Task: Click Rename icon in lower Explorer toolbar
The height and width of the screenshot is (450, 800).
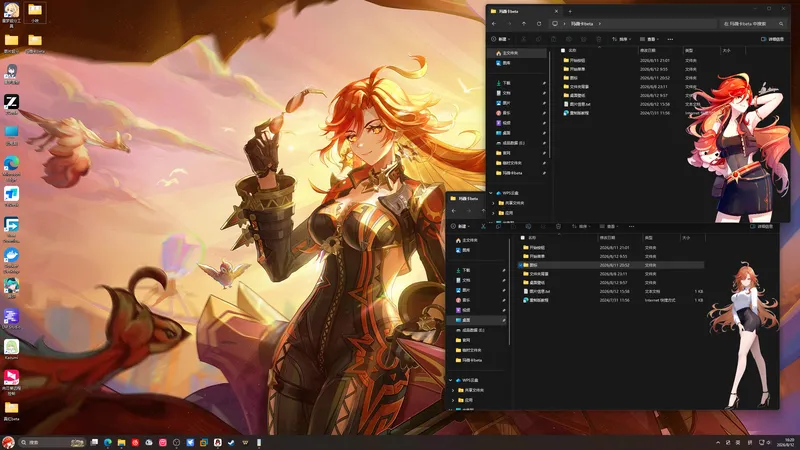Action: [528, 227]
